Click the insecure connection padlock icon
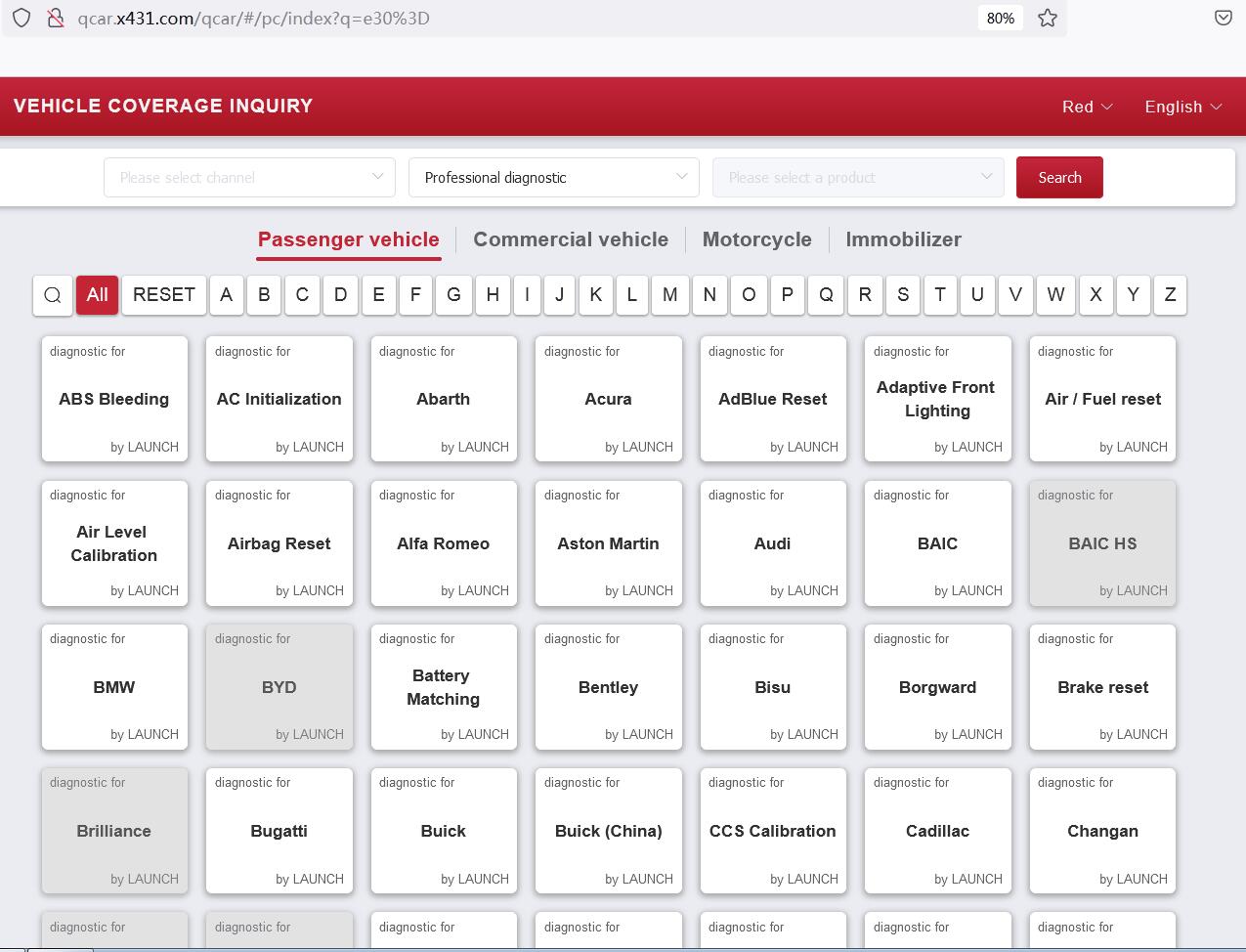Image resolution: width=1246 pixels, height=952 pixels. 56,19
